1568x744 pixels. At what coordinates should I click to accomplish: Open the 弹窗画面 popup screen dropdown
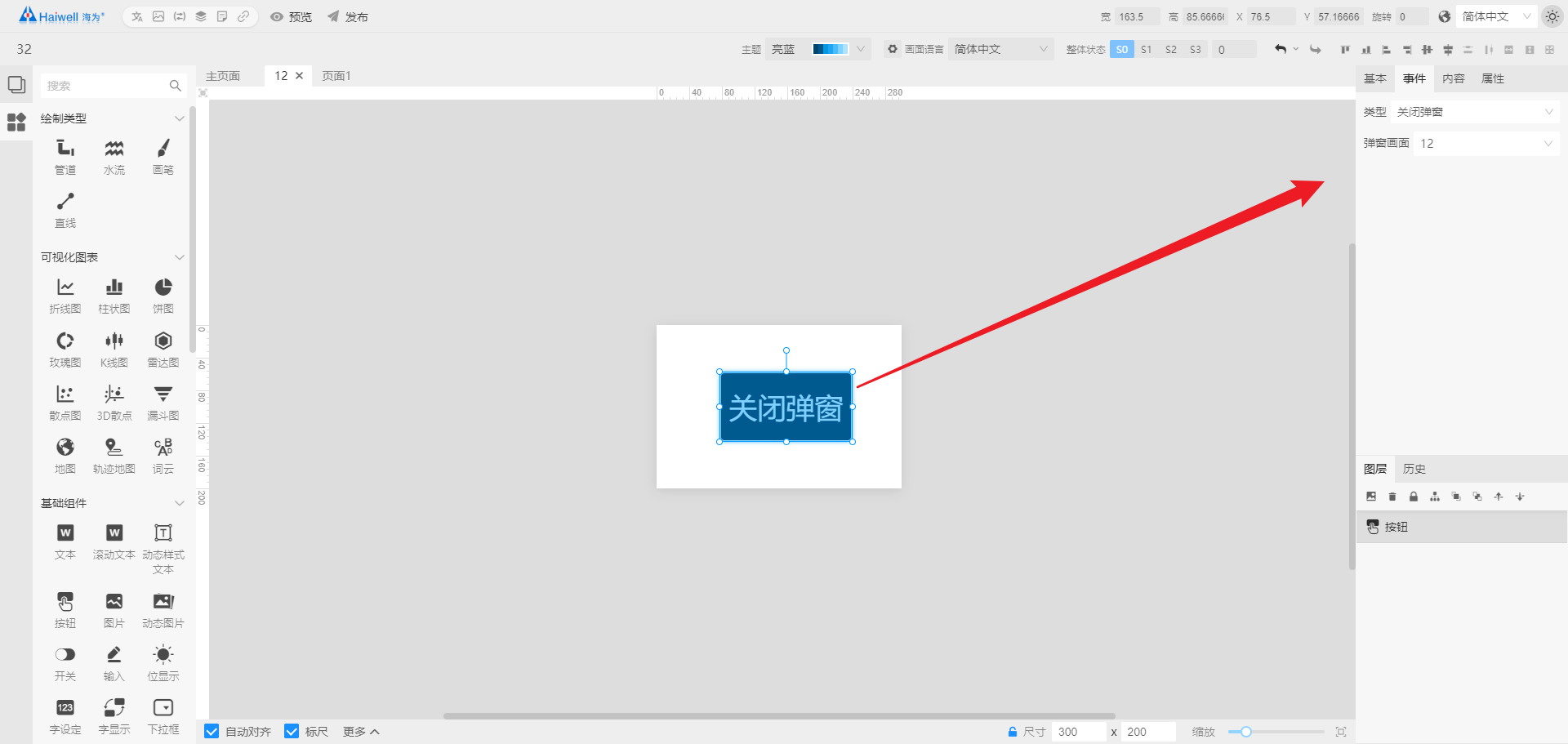point(1486,144)
